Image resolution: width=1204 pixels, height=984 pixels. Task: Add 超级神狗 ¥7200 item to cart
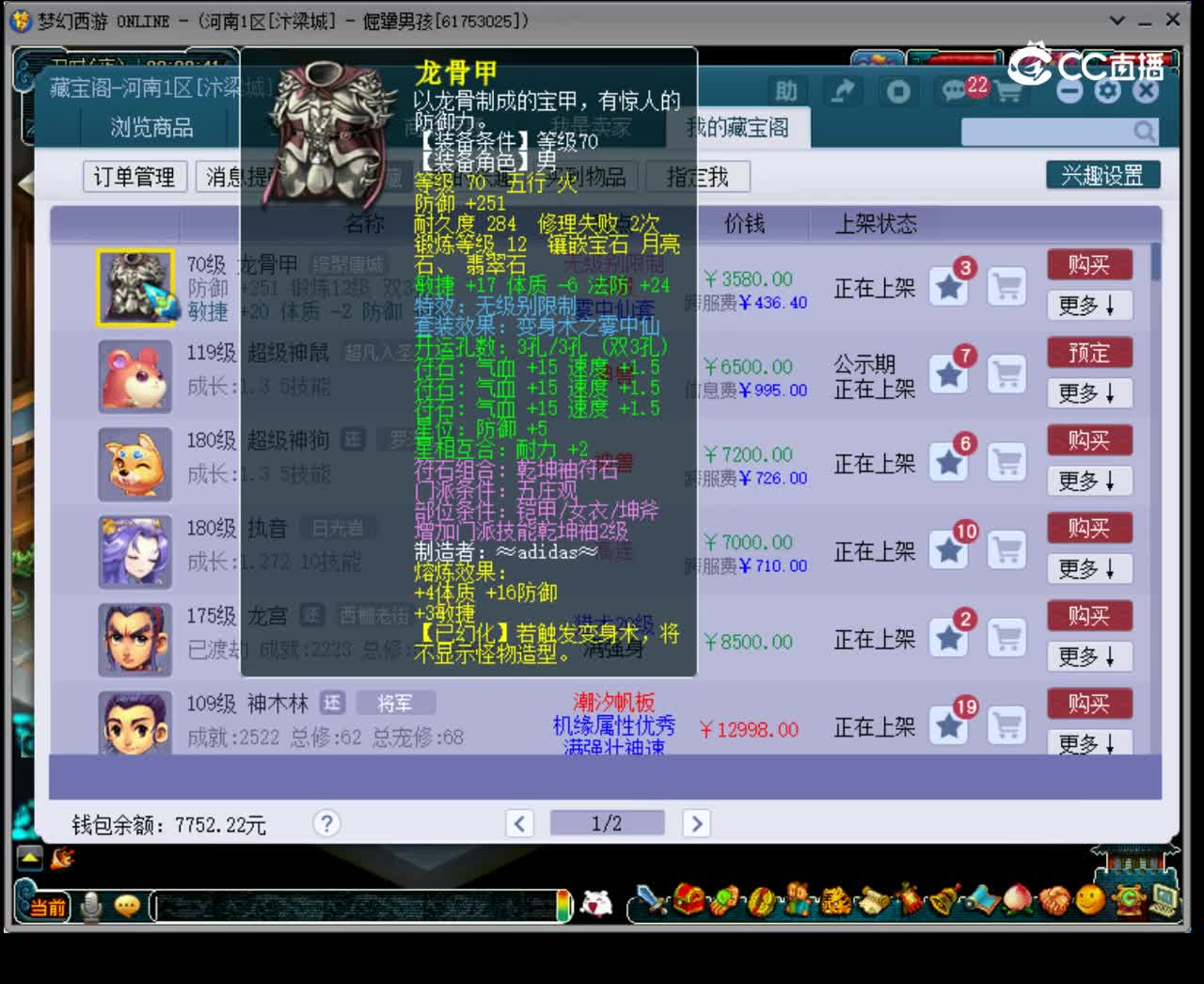(1006, 462)
